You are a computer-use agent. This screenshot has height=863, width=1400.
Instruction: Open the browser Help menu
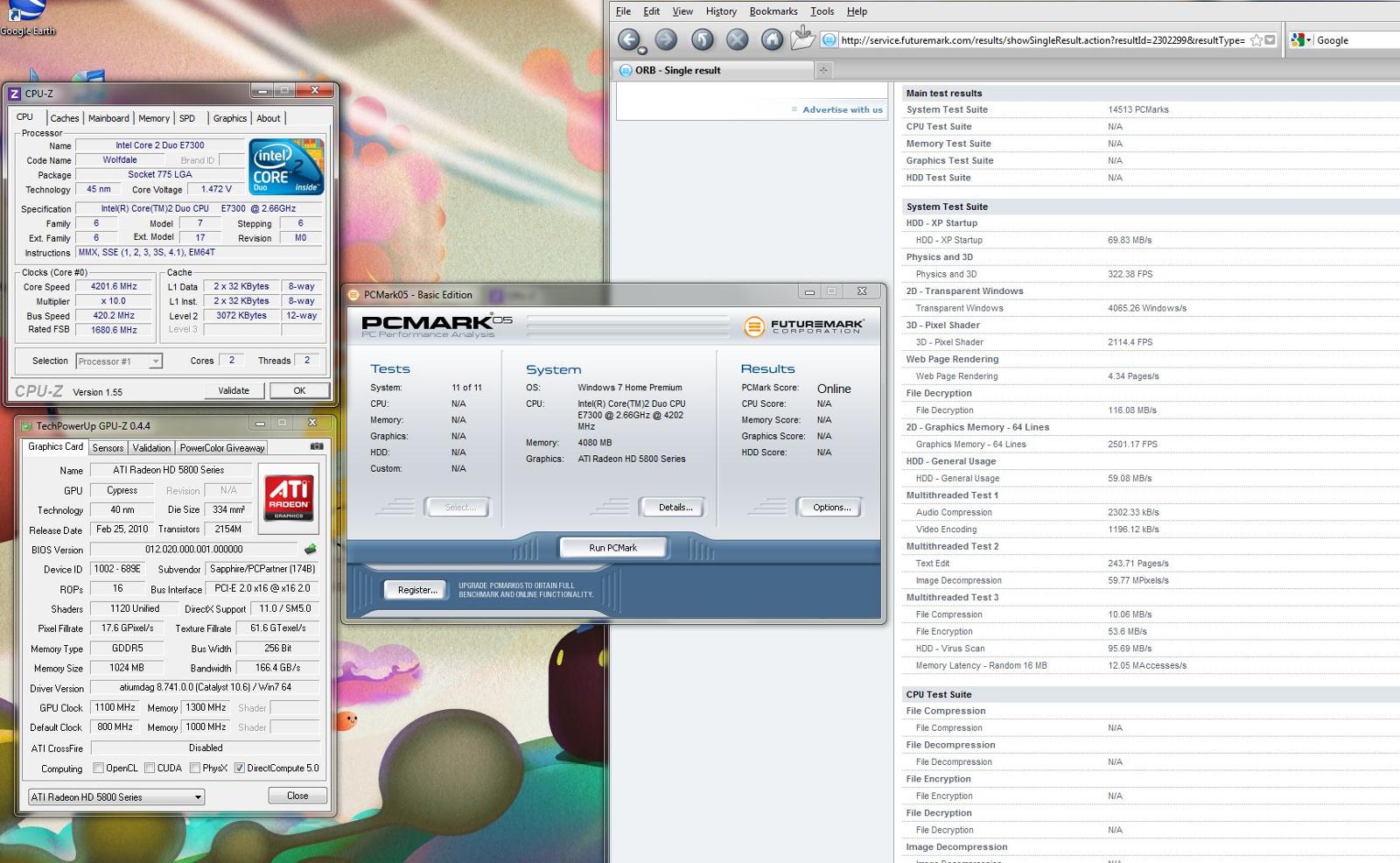[857, 11]
